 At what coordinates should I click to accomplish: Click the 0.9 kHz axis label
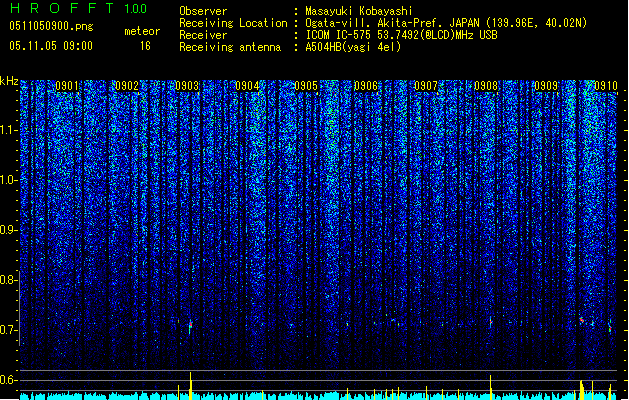(x=9, y=230)
